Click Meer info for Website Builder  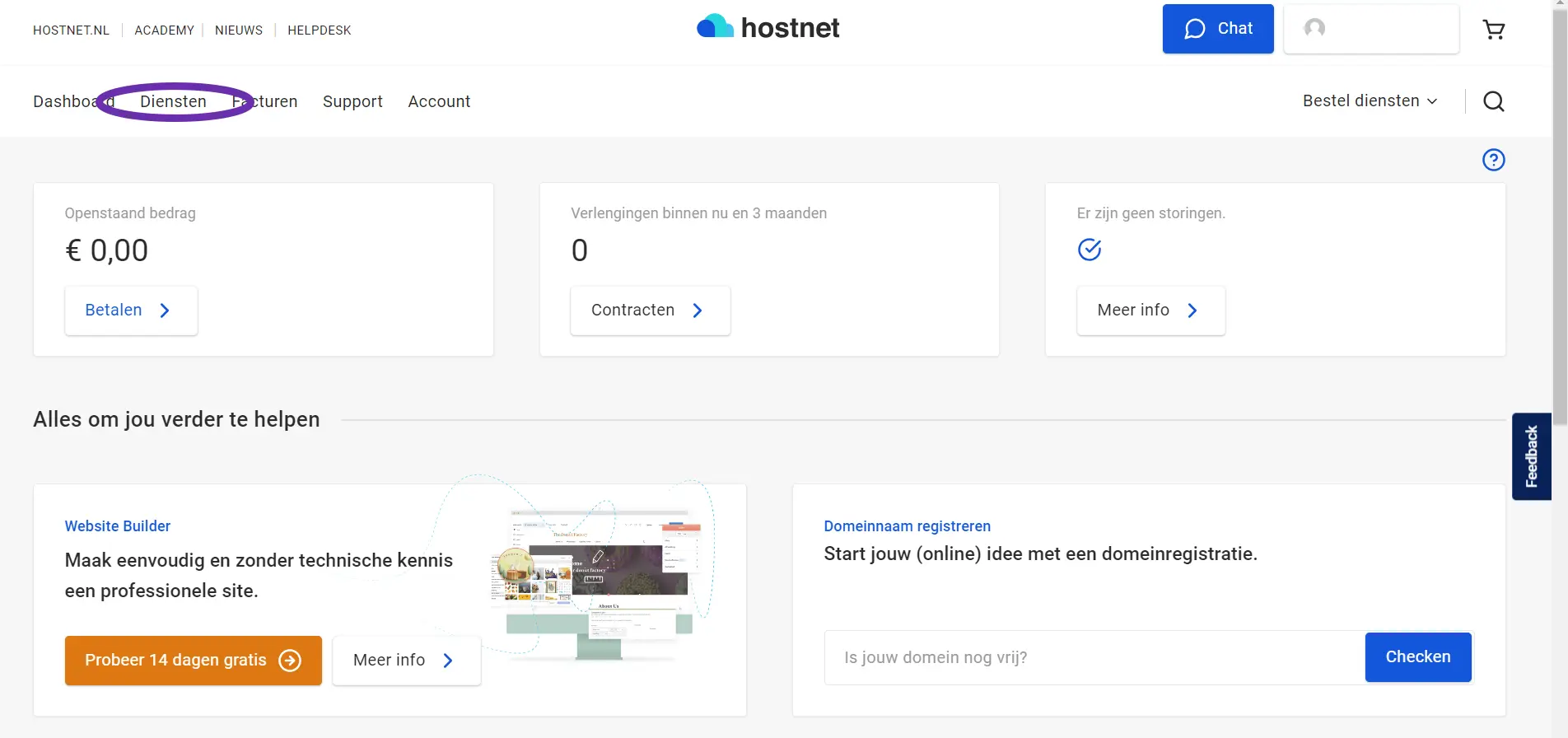pos(407,661)
